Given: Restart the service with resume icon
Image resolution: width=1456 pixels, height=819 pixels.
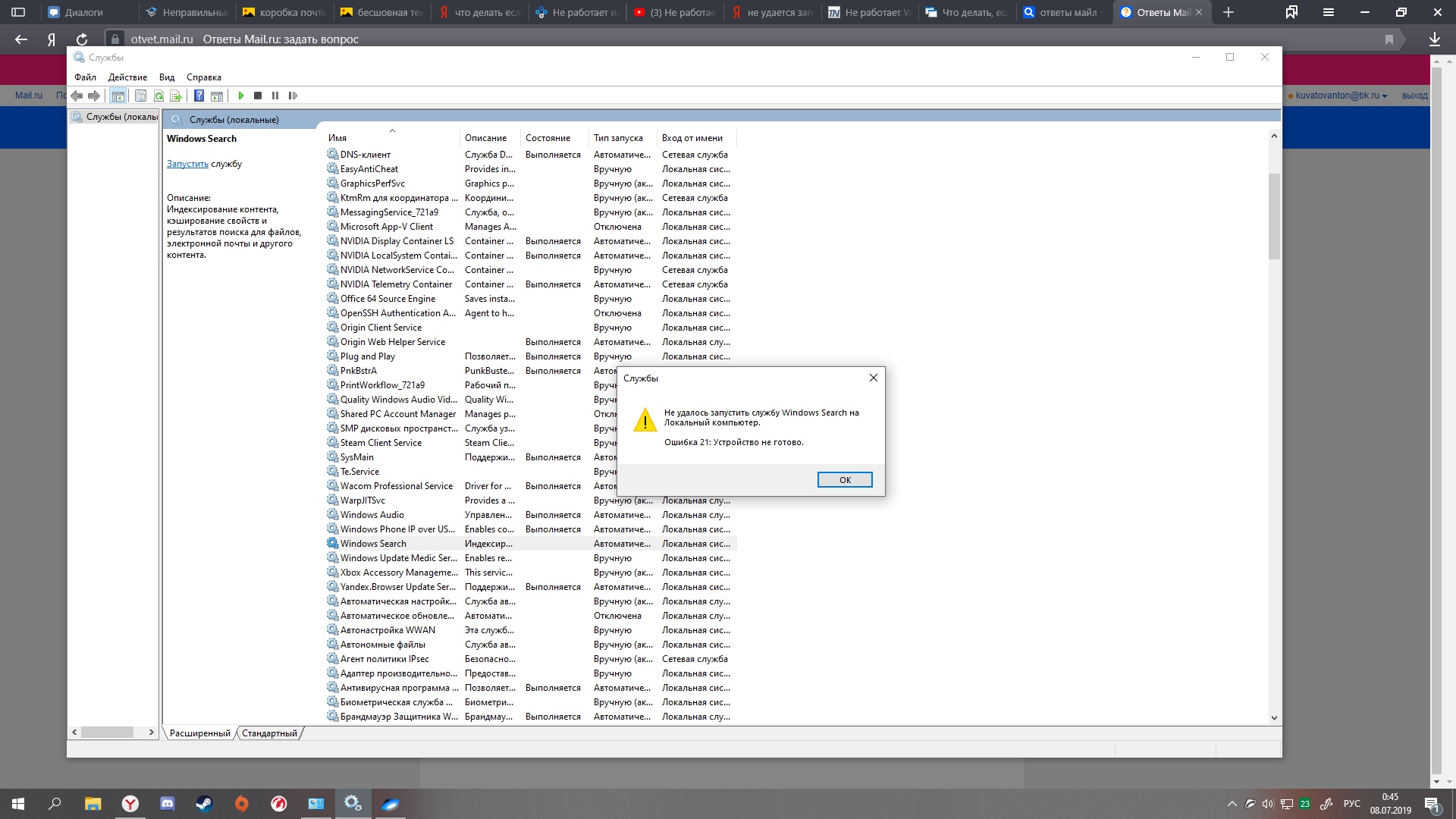Looking at the screenshot, I should point(293,96).
